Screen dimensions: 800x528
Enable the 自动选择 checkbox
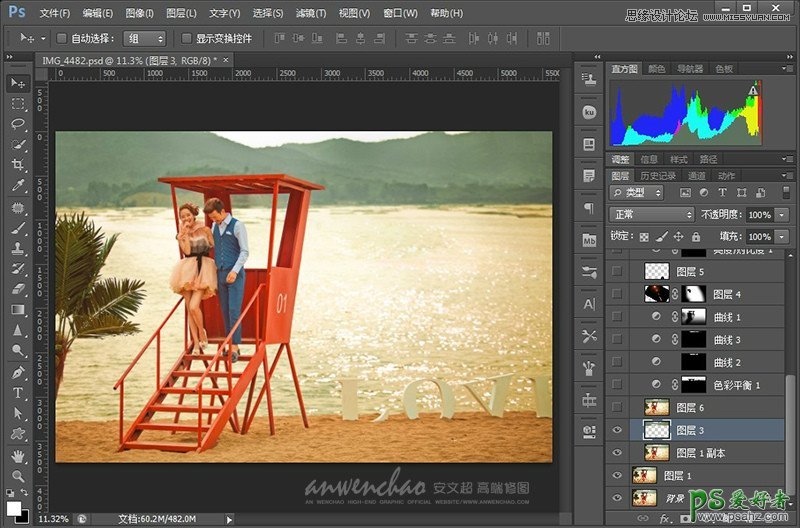[61, 38]
